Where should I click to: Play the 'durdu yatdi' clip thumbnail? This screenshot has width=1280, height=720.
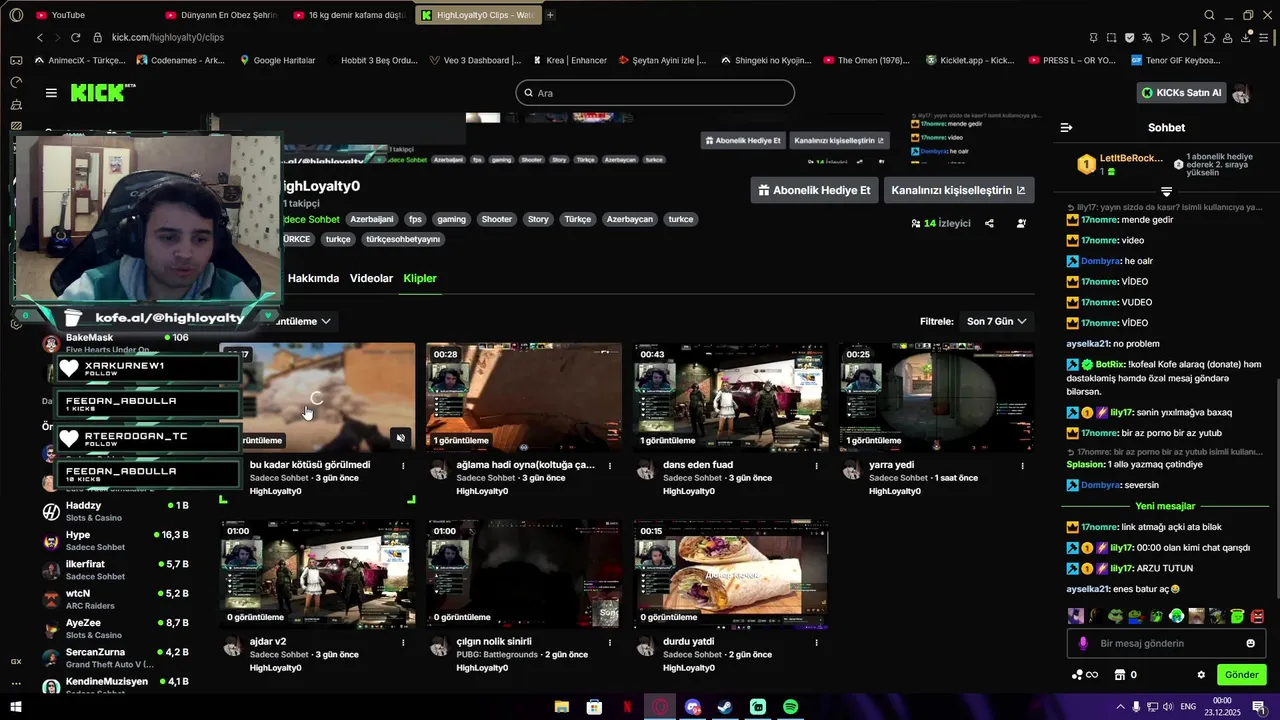pos(730,574)
